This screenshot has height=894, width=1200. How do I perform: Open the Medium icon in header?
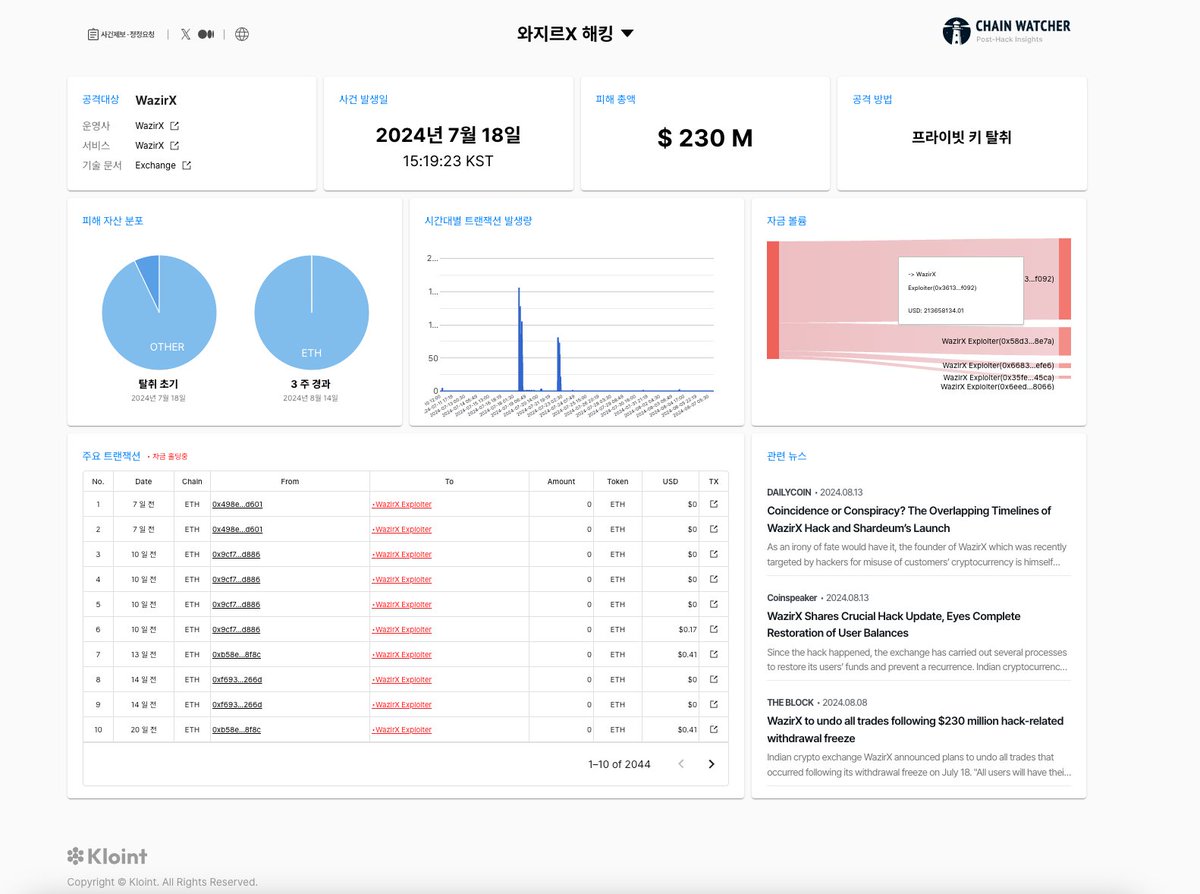[x=206, y=34]
